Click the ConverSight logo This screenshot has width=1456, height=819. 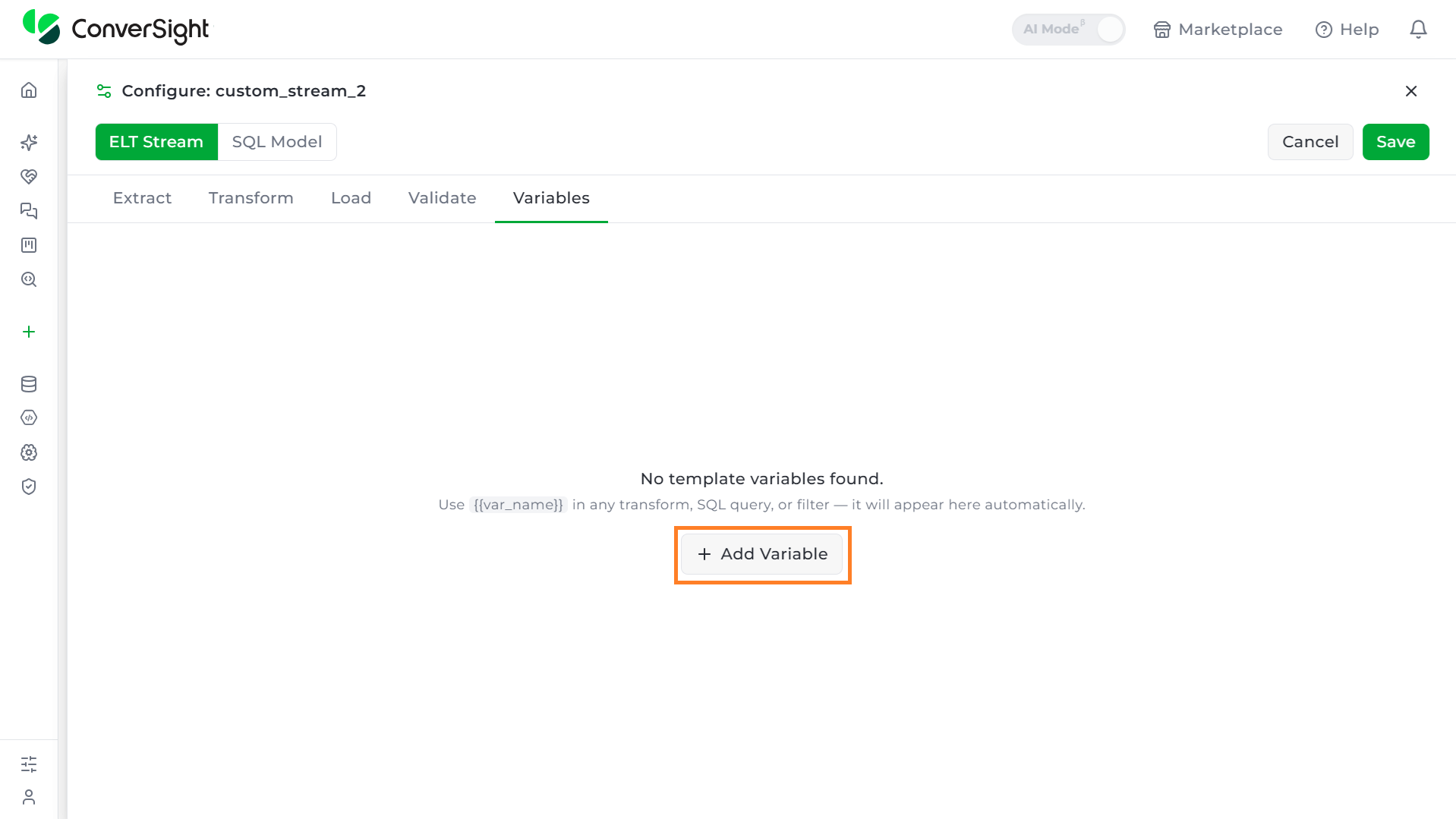pos(116,28)
